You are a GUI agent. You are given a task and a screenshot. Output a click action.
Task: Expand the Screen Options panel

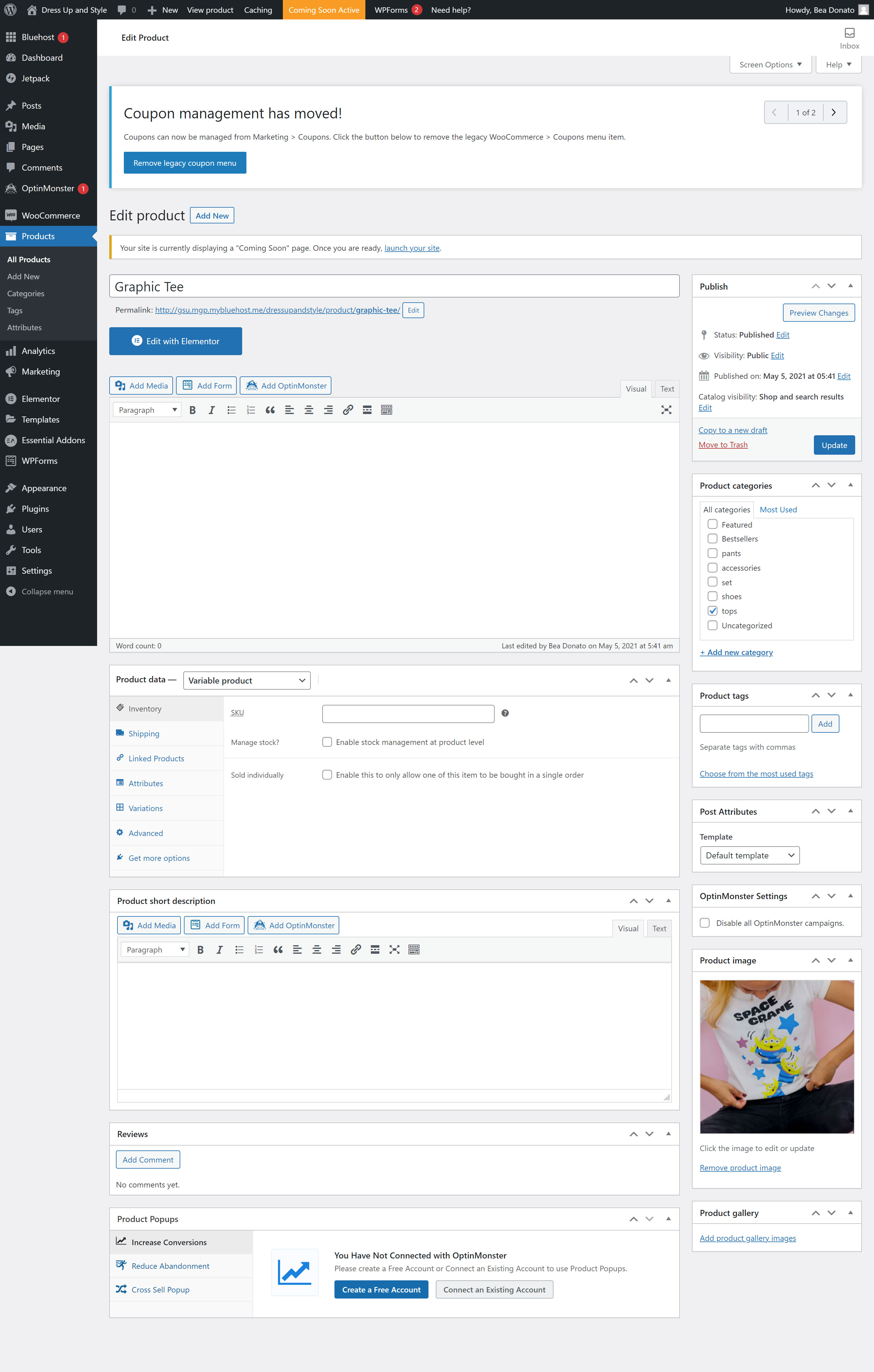pyautogui.click(x=770, y=64)
